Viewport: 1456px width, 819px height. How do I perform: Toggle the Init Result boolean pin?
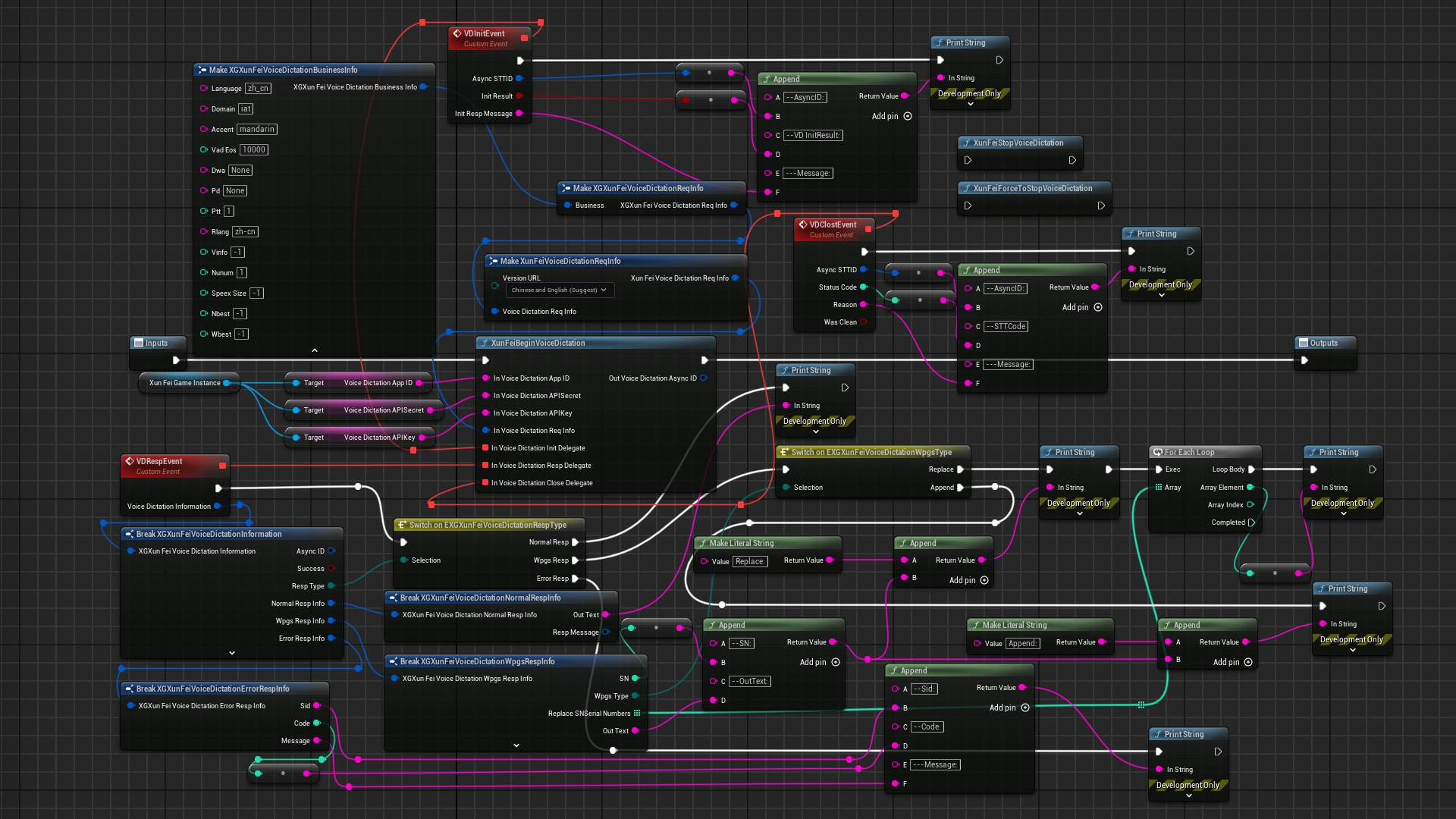519,96
